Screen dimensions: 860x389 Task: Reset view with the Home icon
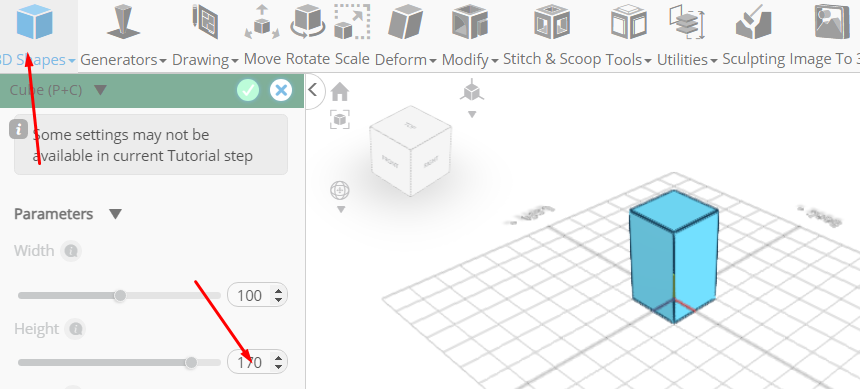point(340,92)
